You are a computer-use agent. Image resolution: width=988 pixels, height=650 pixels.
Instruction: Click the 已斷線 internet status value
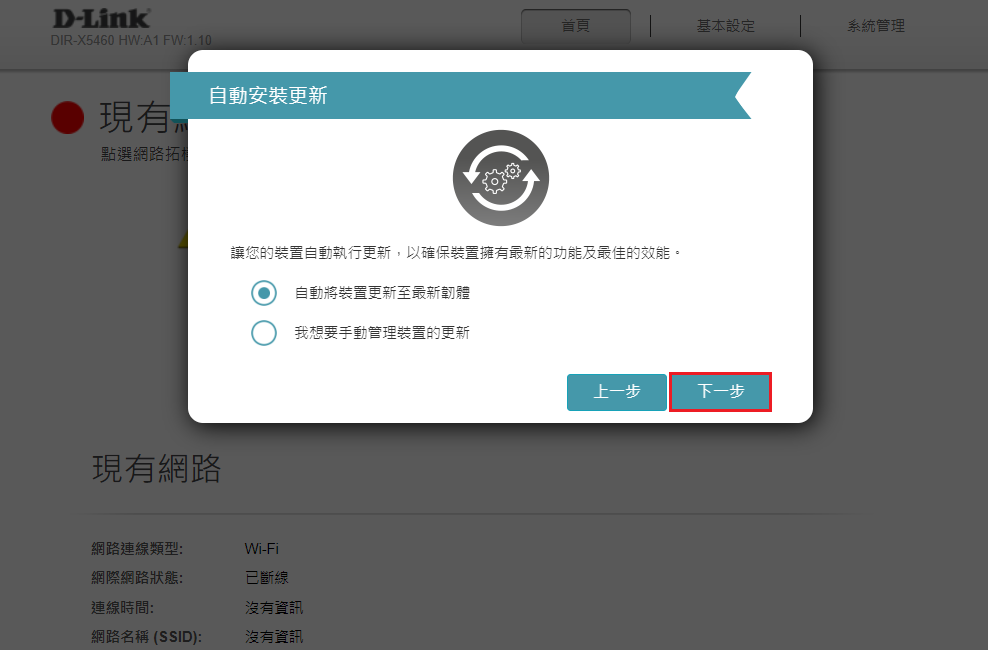click(266, 578)
